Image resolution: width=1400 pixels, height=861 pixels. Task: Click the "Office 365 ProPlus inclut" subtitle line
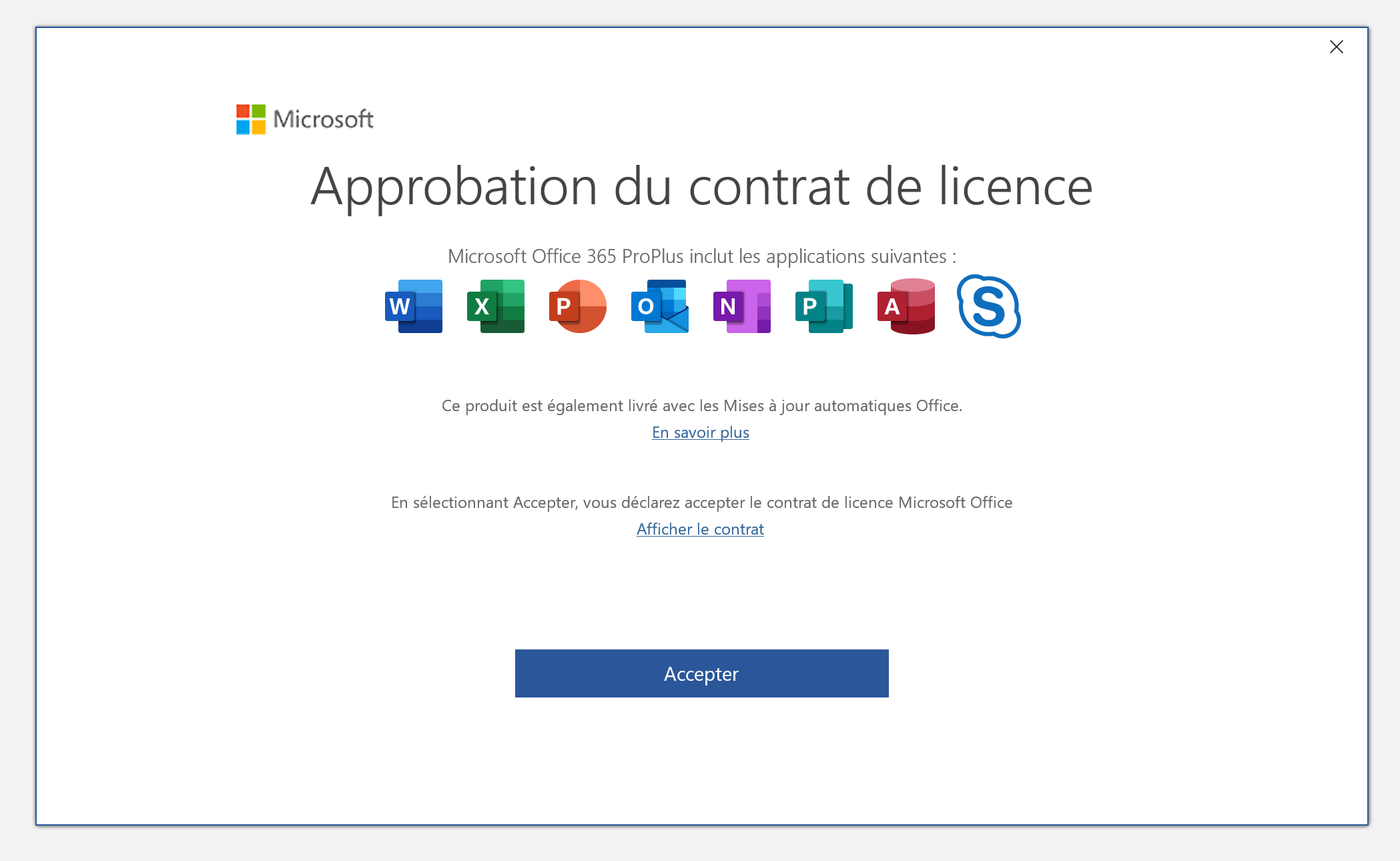click(701, 256)
